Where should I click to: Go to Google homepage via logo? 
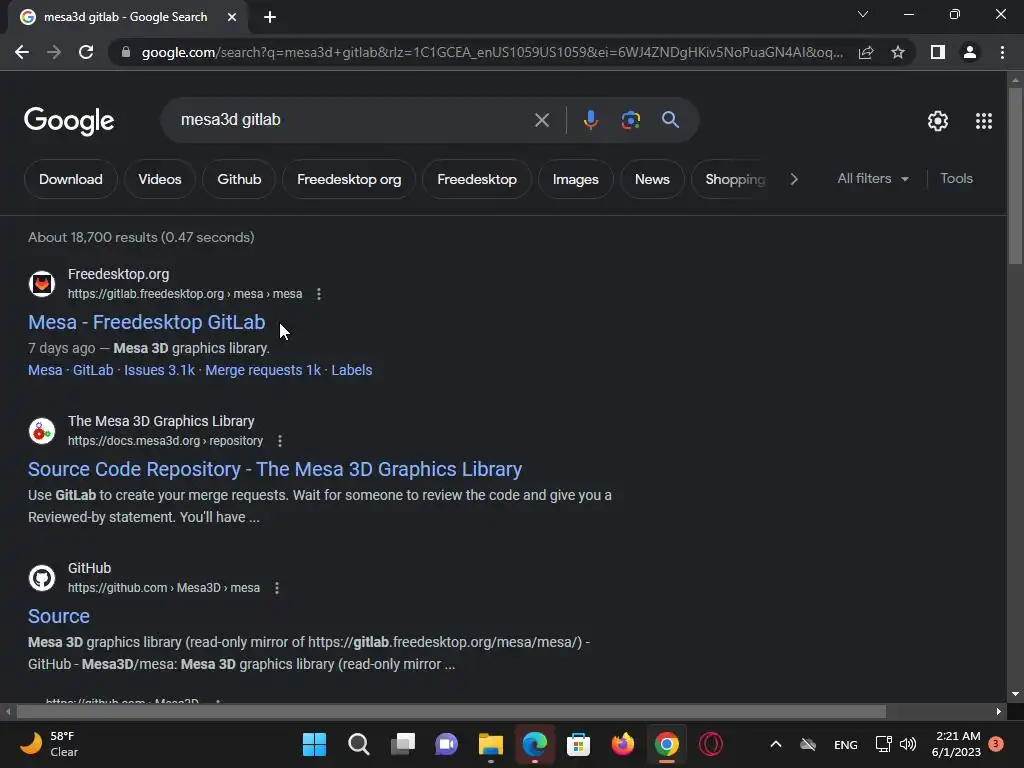[x=69, y=121]
